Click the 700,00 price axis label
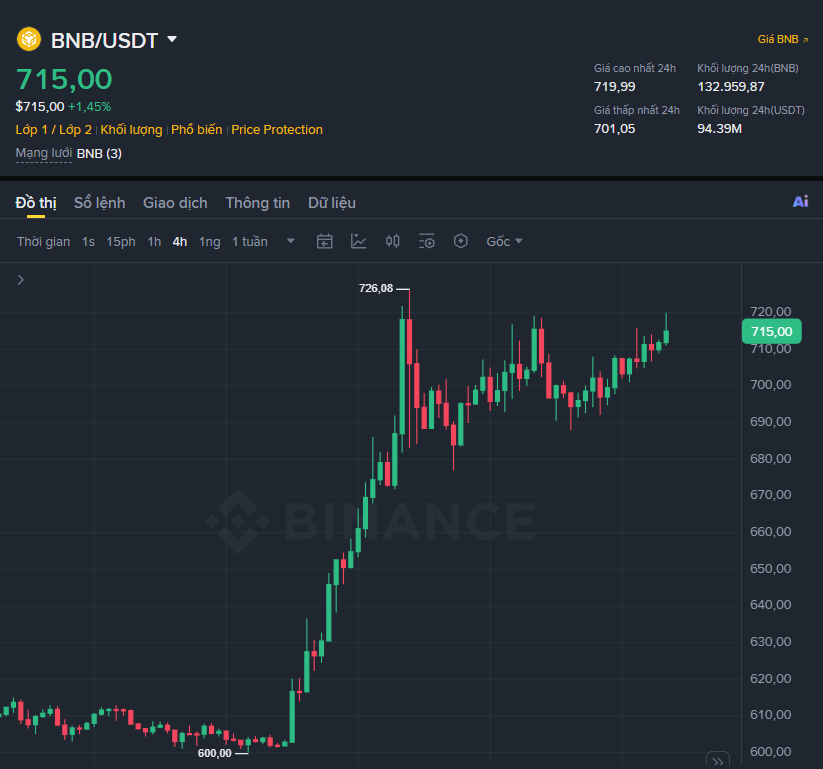 [x=771, y=385]
